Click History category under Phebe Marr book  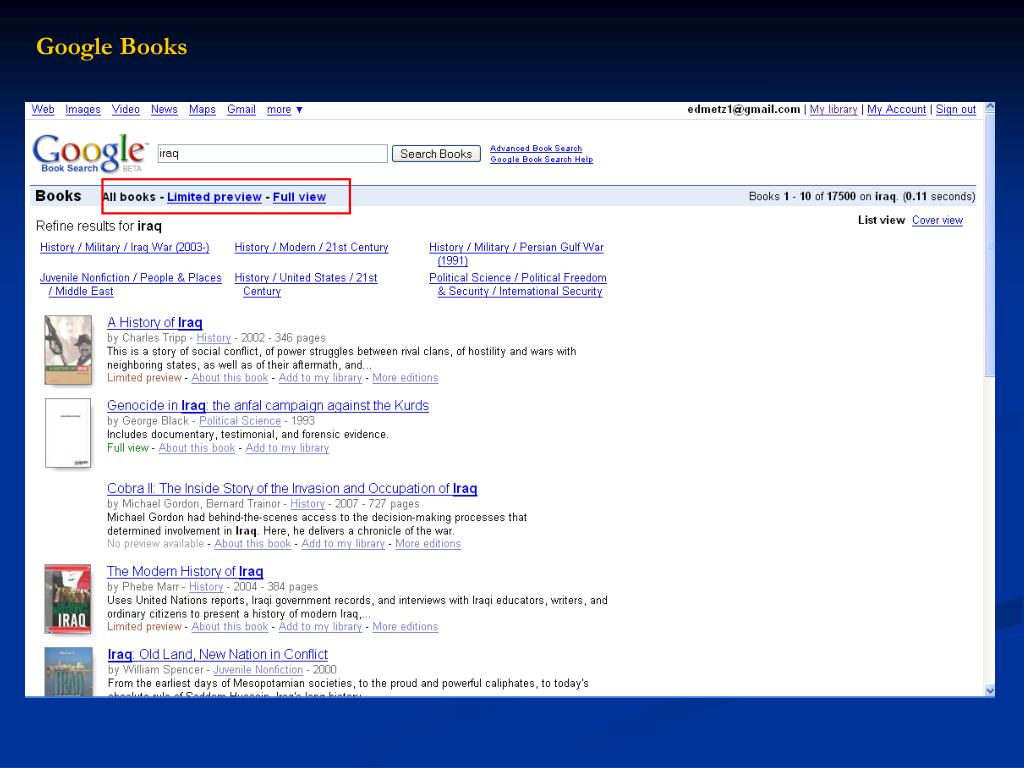(x=206, y=587)
